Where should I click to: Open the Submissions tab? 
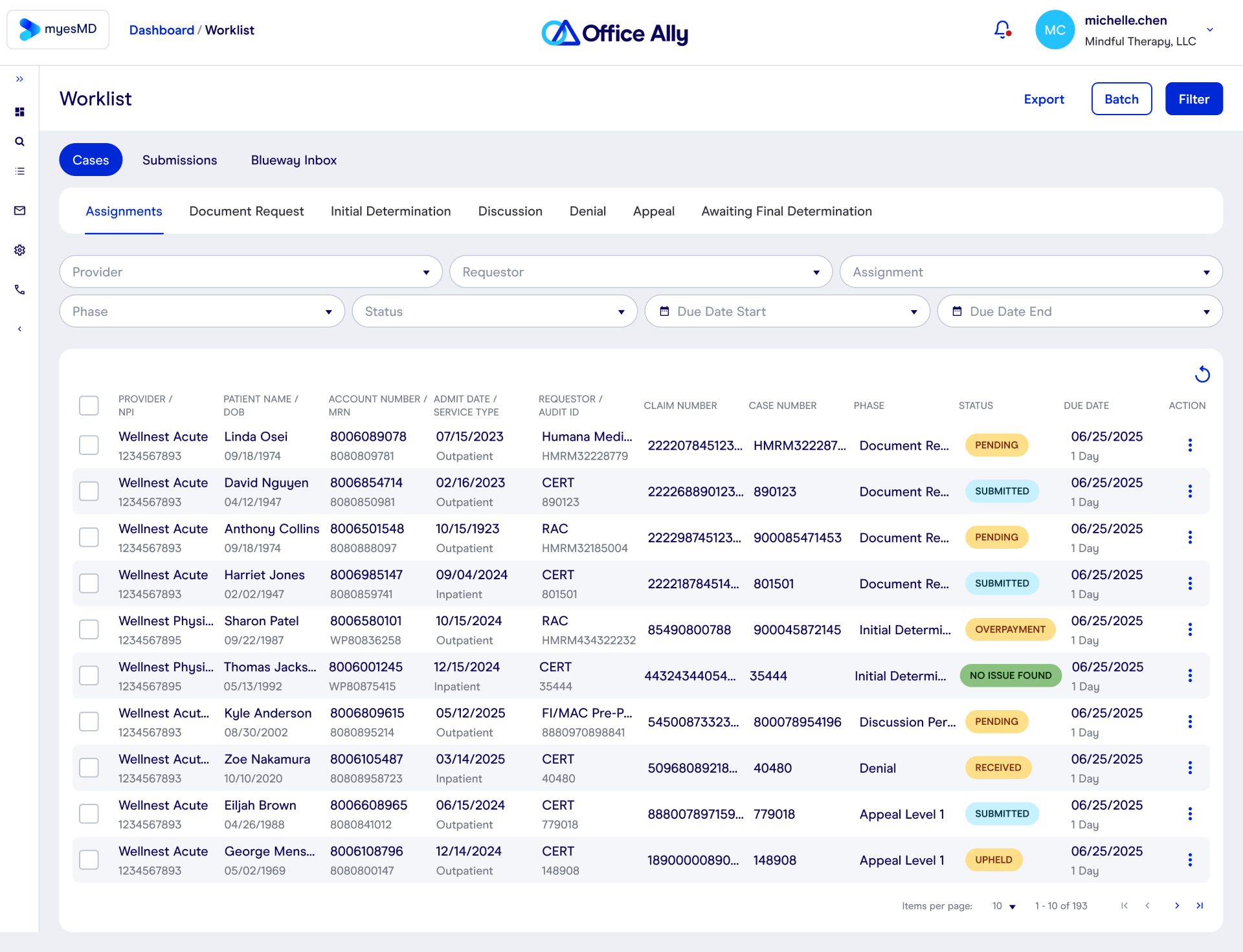tap(179, 161)
